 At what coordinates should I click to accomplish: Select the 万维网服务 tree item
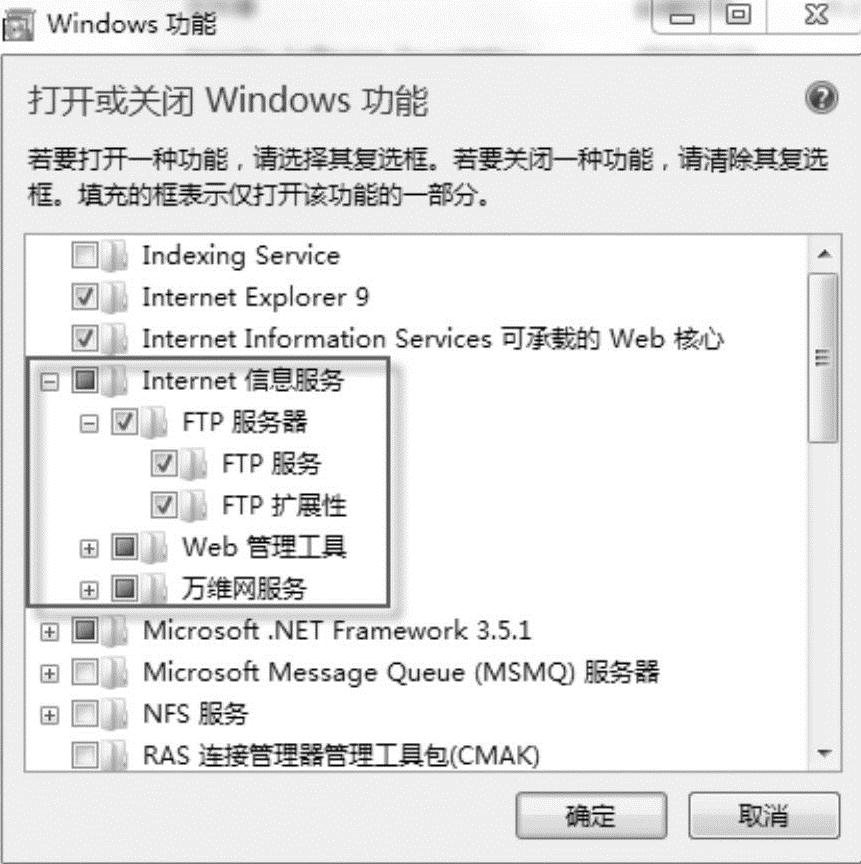(244, 588)
